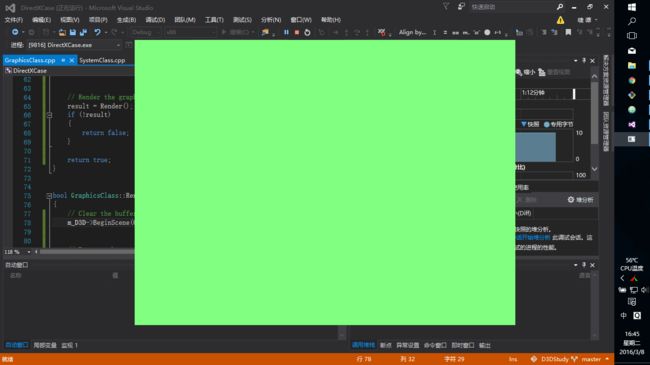Pause debugging with the break all button
The image size is (650, 365).
pos(286,32)
